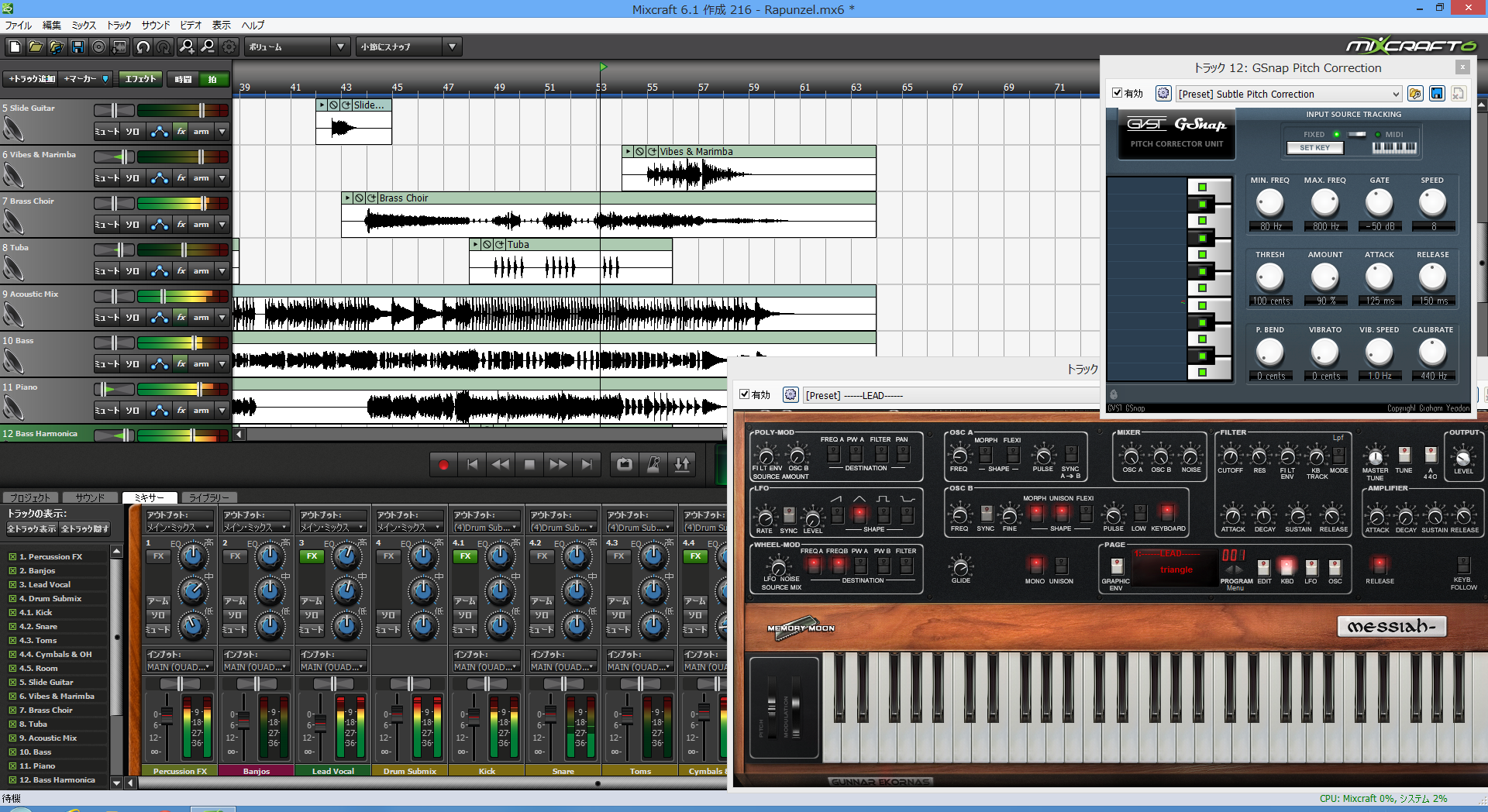1488x812 pixels.
Task: Create a new project with toolbar icon
Action: (15, 46)
